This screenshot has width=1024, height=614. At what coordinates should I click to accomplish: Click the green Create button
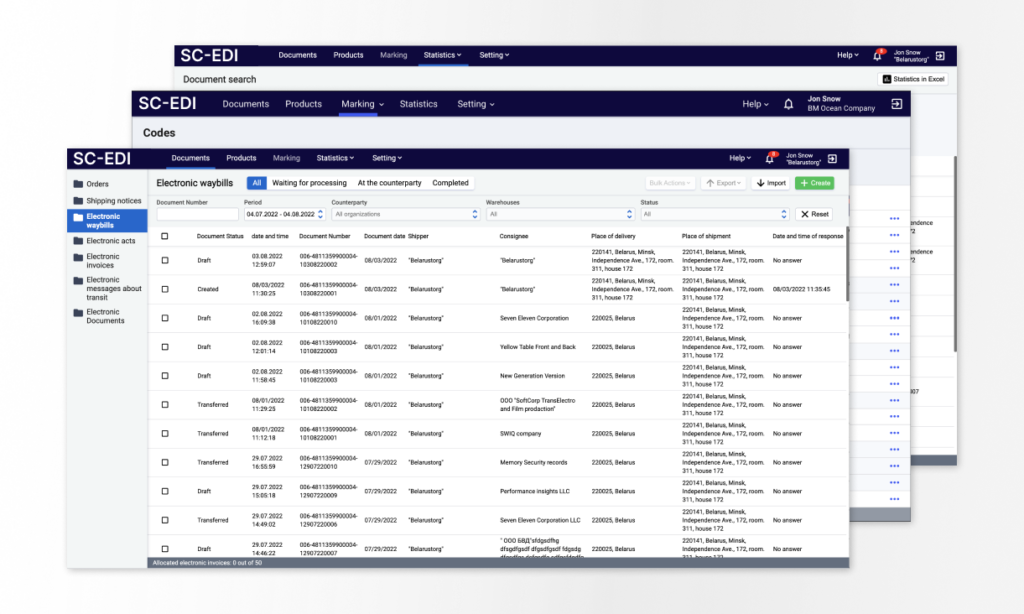pyautogui.click(x=814, y=183)
